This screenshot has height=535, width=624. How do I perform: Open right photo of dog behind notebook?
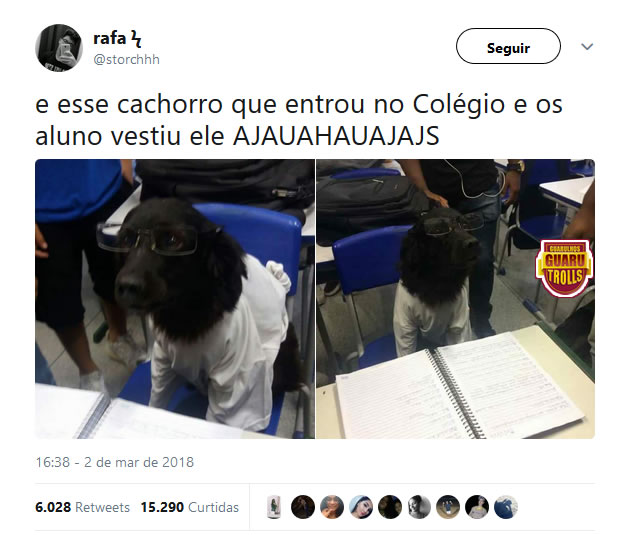tap(455, 299)
